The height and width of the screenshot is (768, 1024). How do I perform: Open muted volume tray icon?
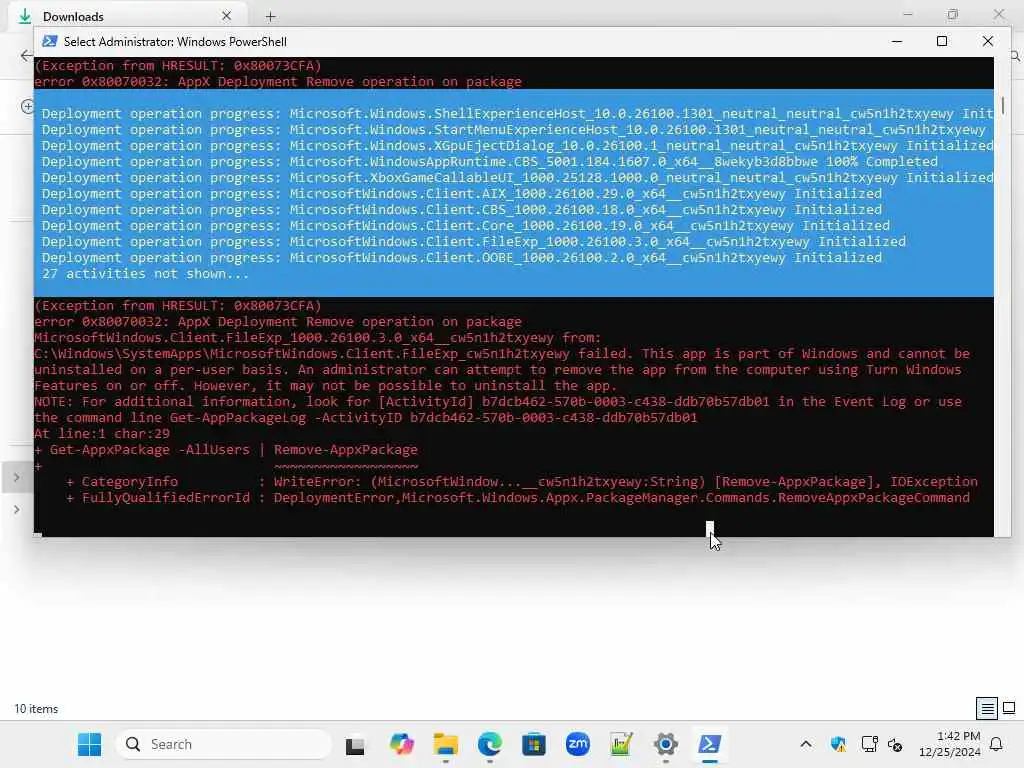pyautogui.click(x=895, y=744)
